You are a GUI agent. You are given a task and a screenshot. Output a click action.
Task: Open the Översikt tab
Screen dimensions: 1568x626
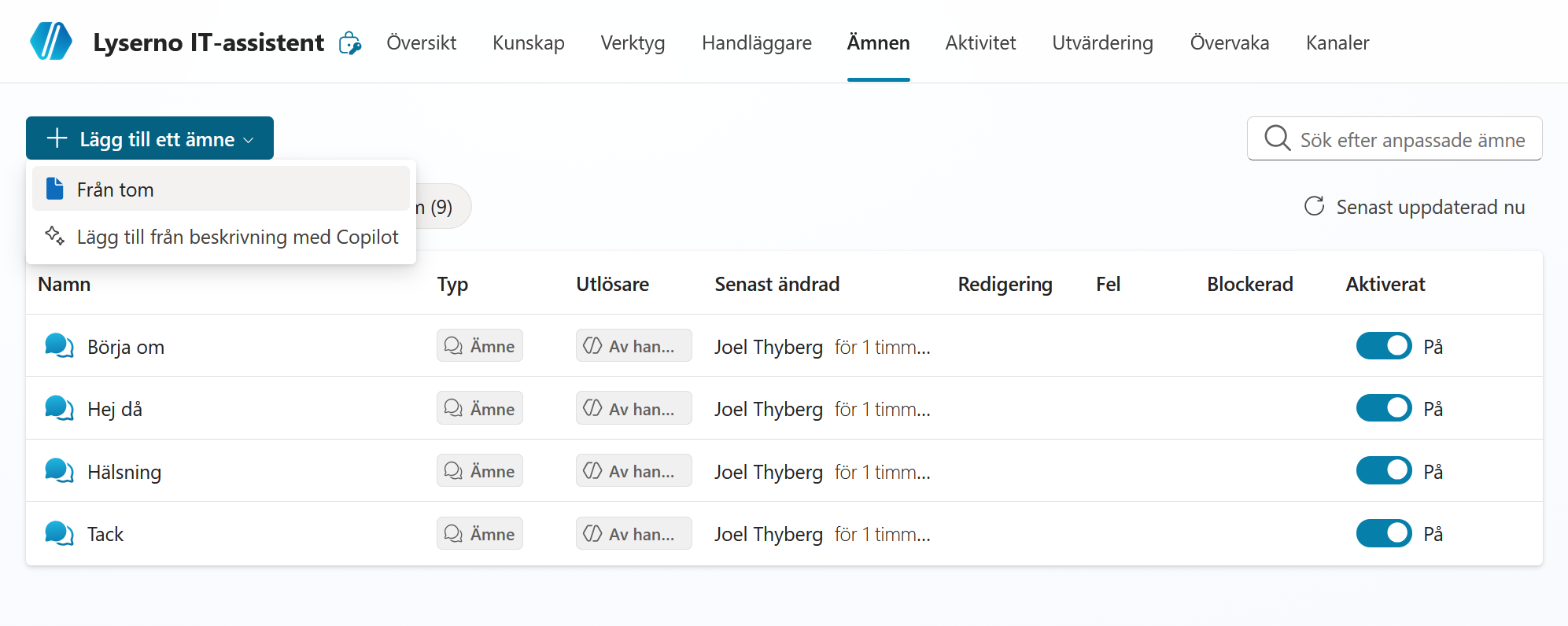(421, 42)
